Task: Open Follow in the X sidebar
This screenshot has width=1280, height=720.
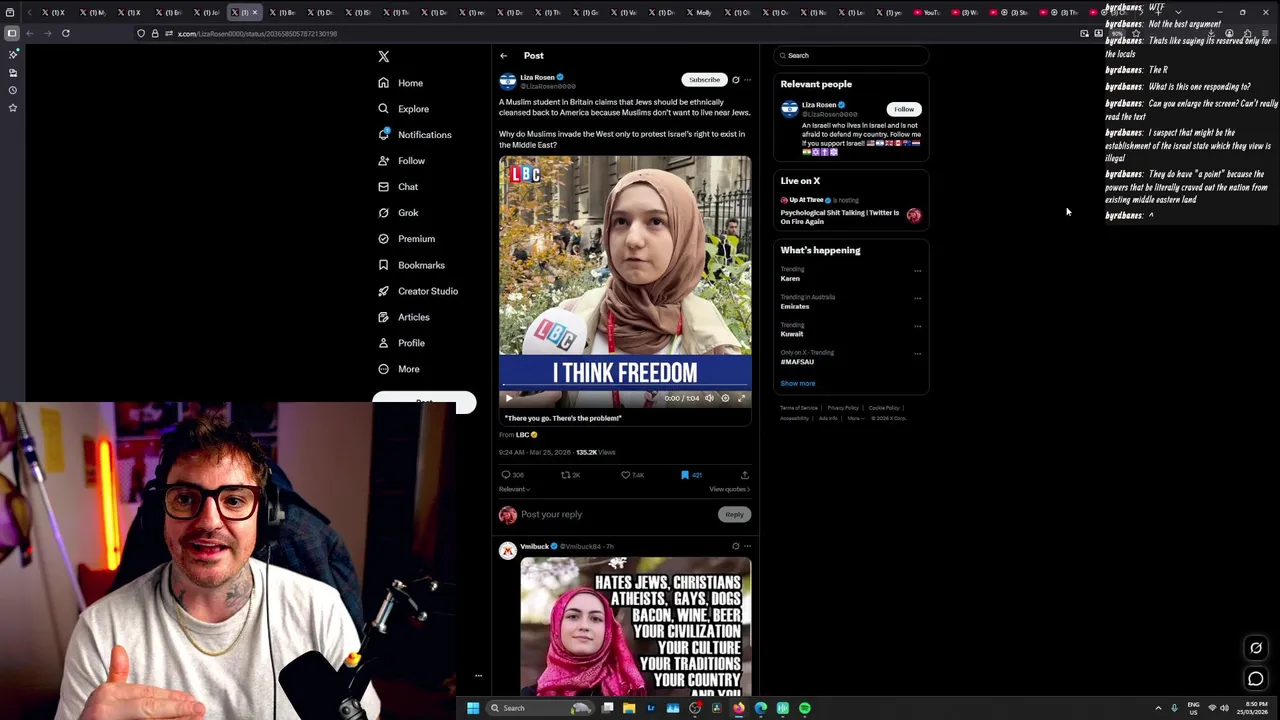Action: [x=402, y=161]
